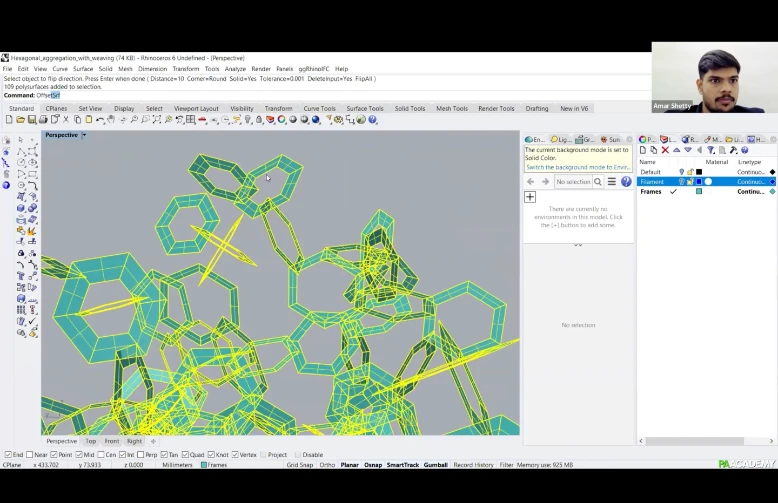
Task: Toggle the Gumball button in the status bar
Action: 435,465
